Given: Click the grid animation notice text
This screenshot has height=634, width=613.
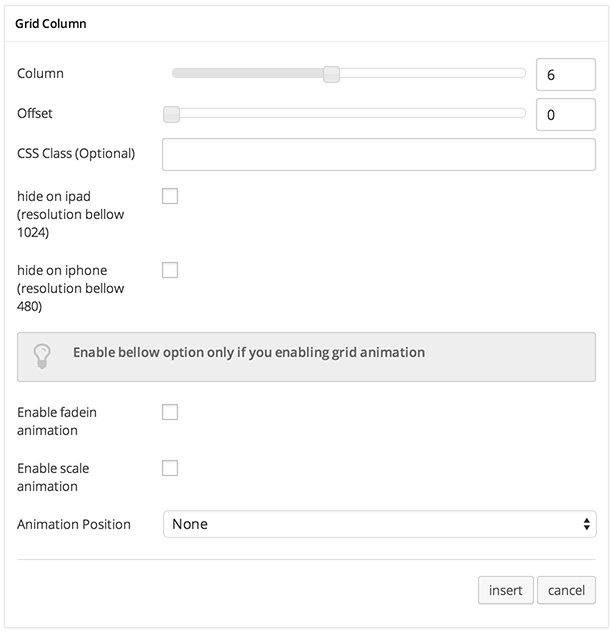Looking at the screenshot, I should click(249, 353).
